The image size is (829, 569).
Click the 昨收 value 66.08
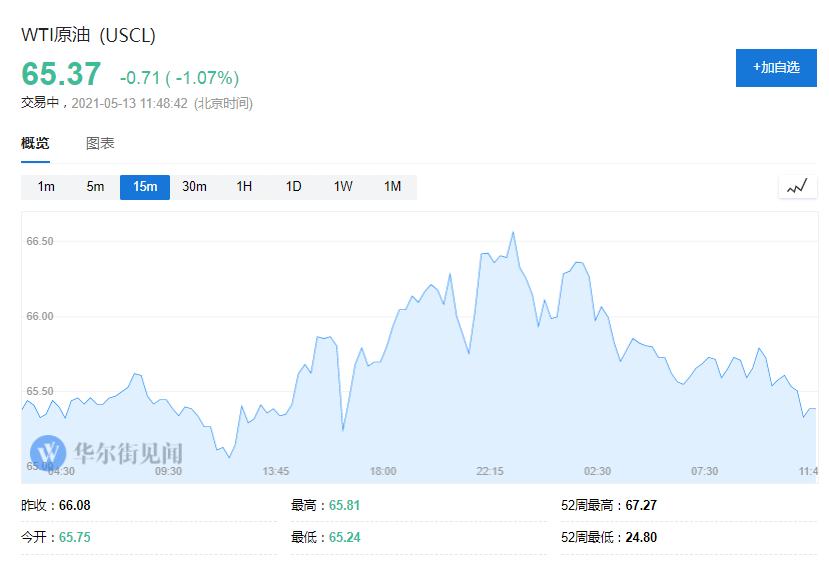(x=75, y=505)
